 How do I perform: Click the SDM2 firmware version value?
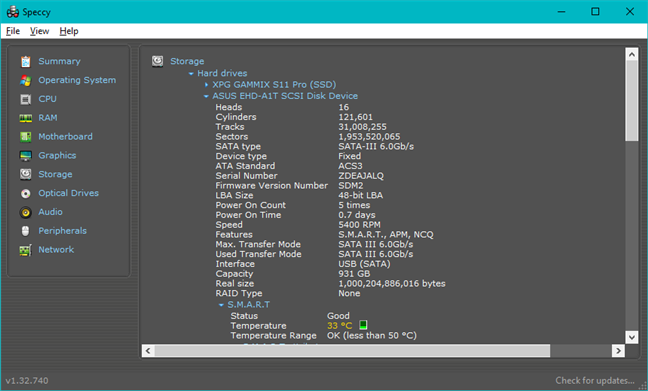coord(351,186)
